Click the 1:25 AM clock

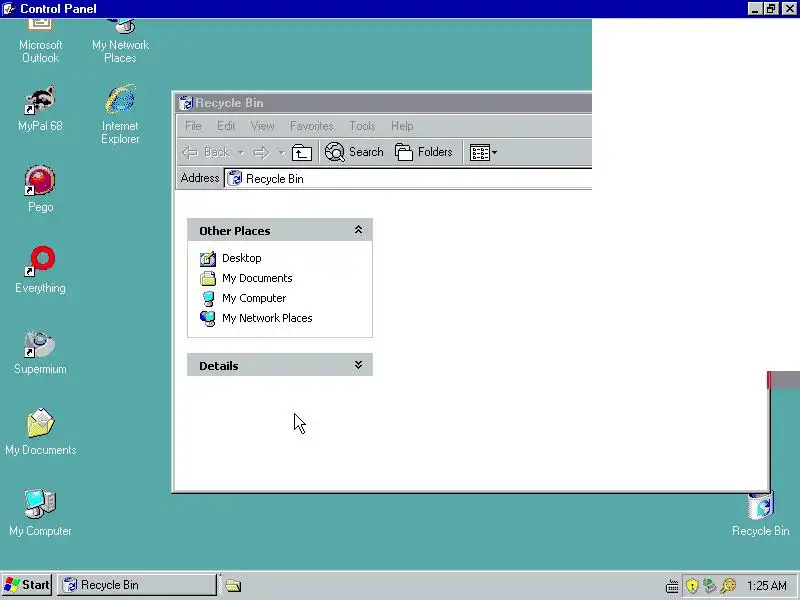(x=766, y=586)
